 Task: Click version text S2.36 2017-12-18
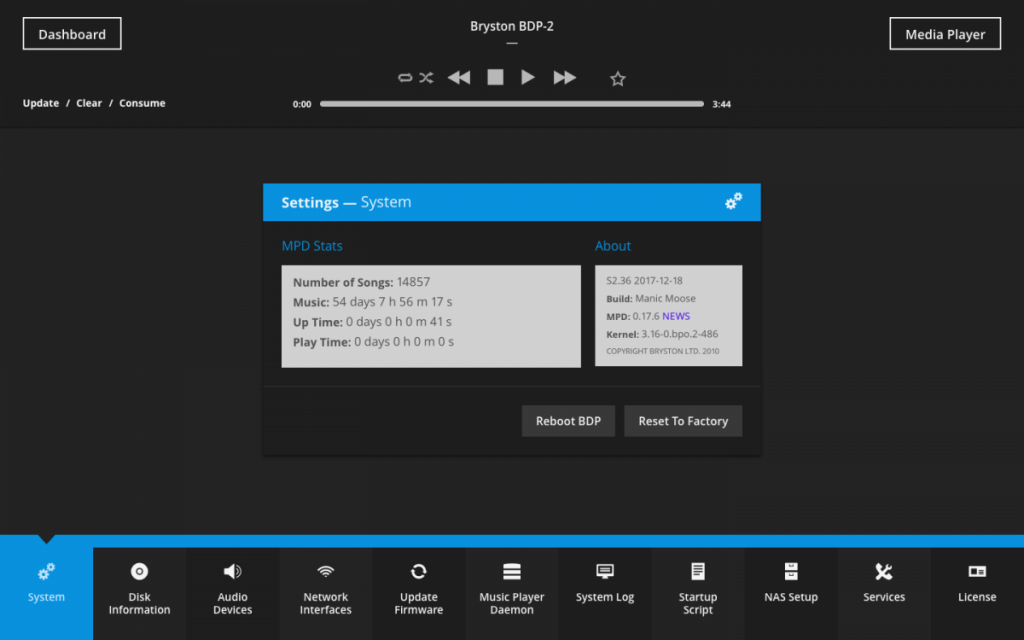click(x=644, y=281)
